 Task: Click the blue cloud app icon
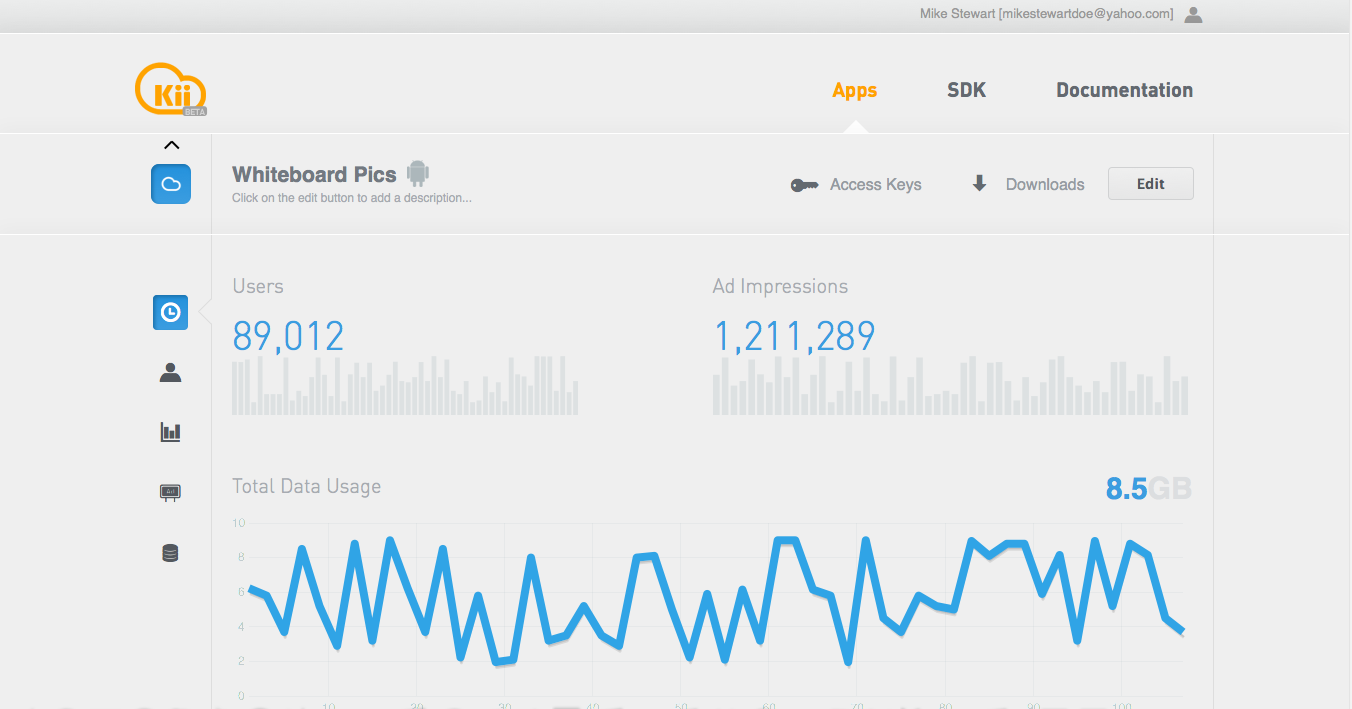[171, 184]
